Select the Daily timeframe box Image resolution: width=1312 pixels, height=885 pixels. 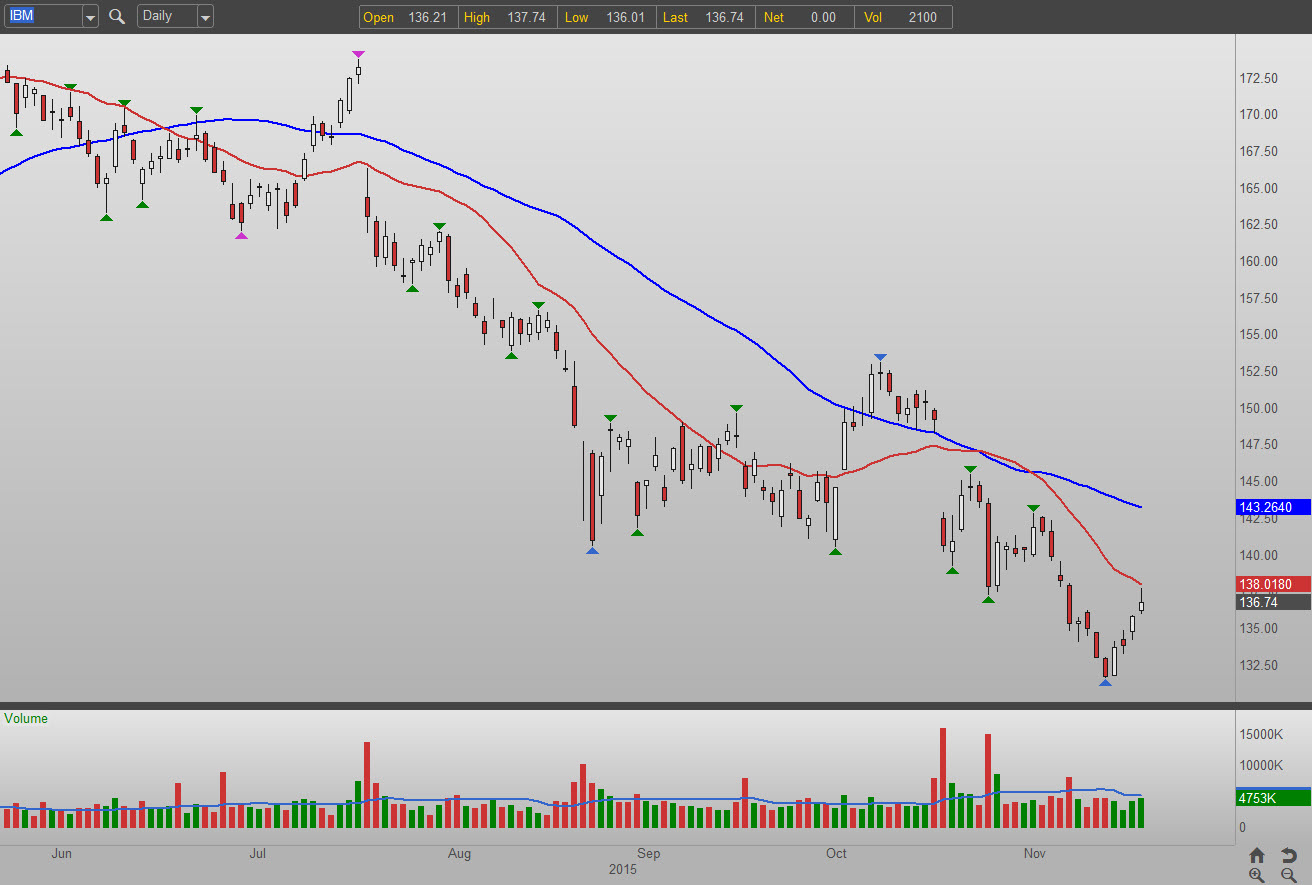(x=167, y=16)
